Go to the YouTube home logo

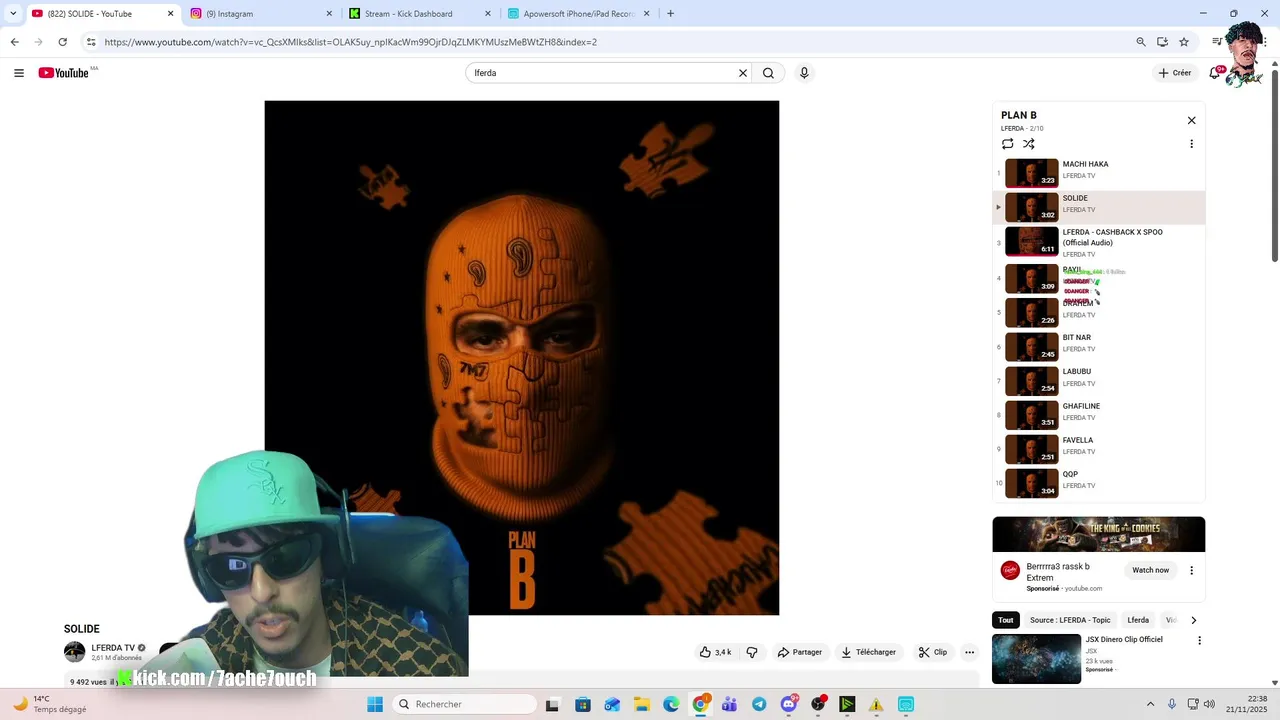[63, 73]
